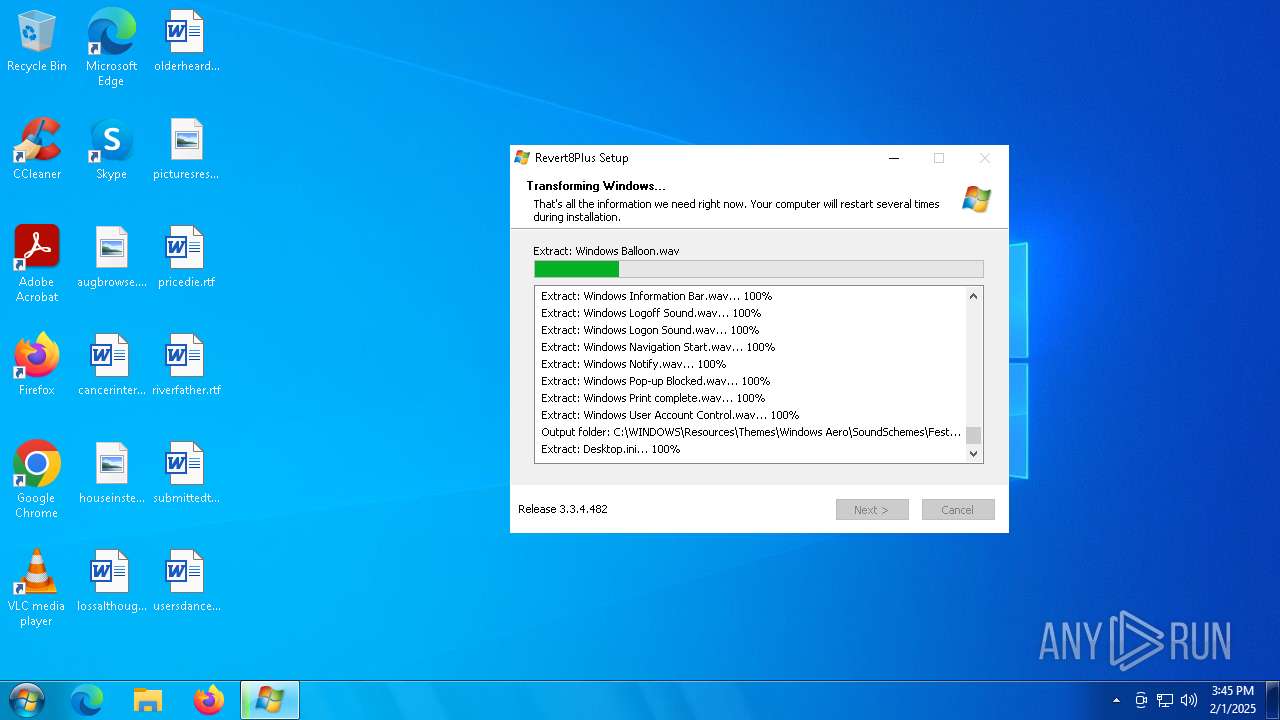Click the Revert8Plus Setup title bar icon

pyautogui.click(x=522, y=157)
